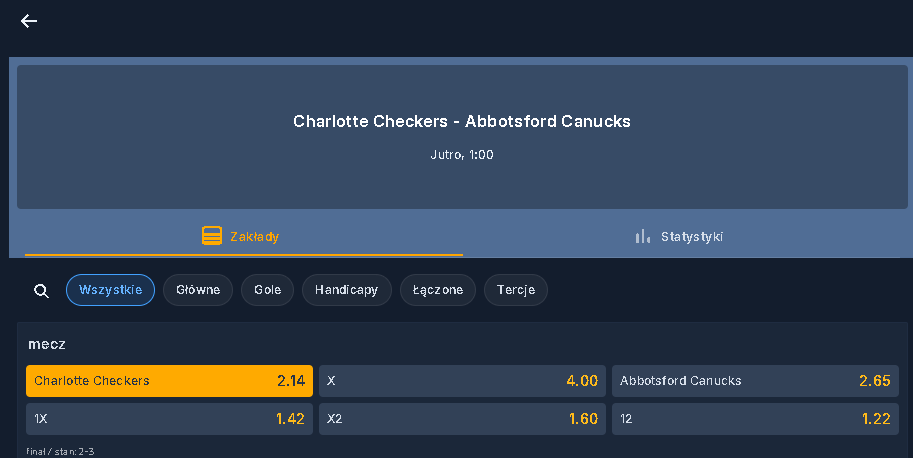Choose double chance 12 at 1.22
The image size is (913, 458).
point(755,419)
